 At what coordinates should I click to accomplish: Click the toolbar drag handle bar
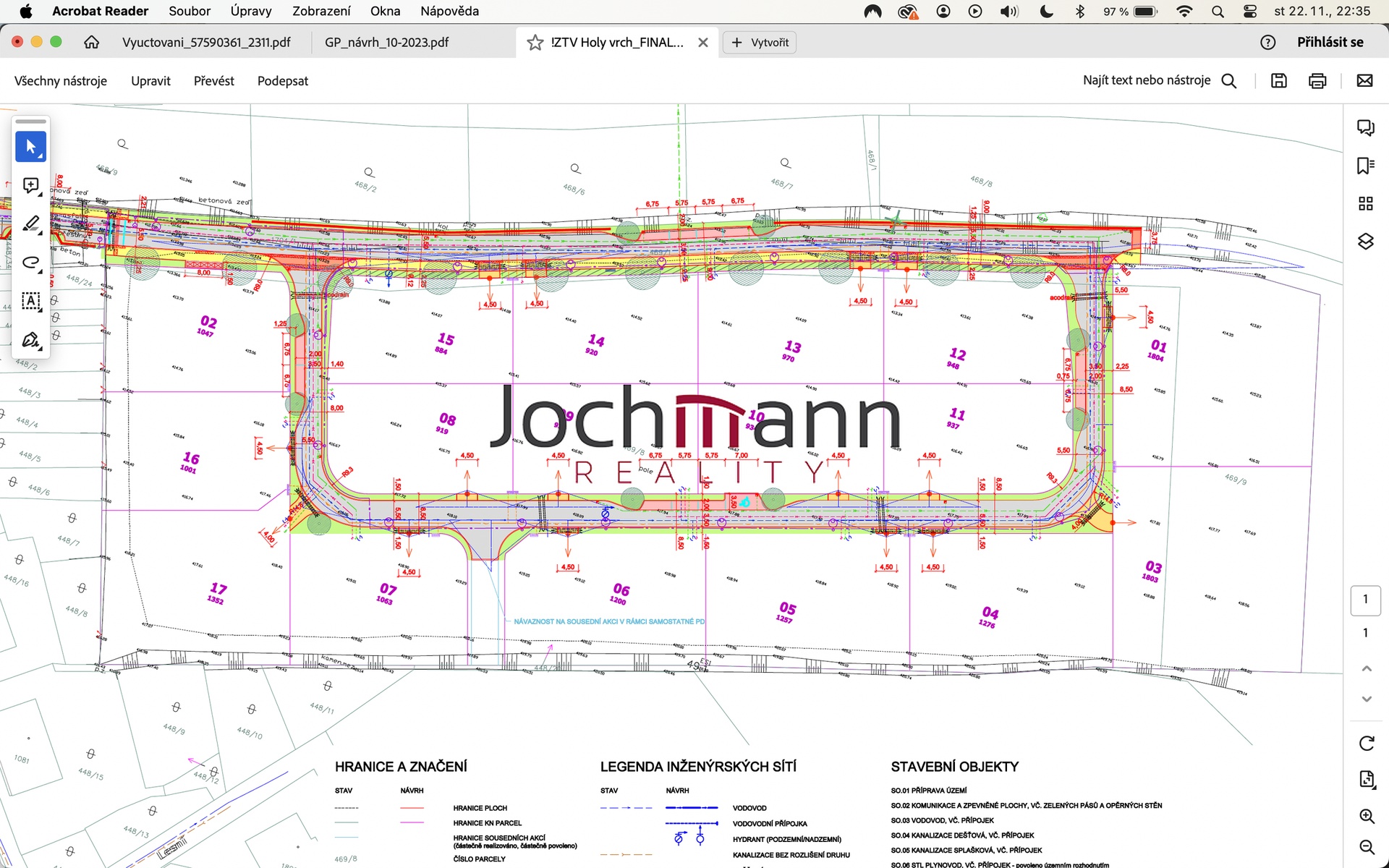click(30, 122)
